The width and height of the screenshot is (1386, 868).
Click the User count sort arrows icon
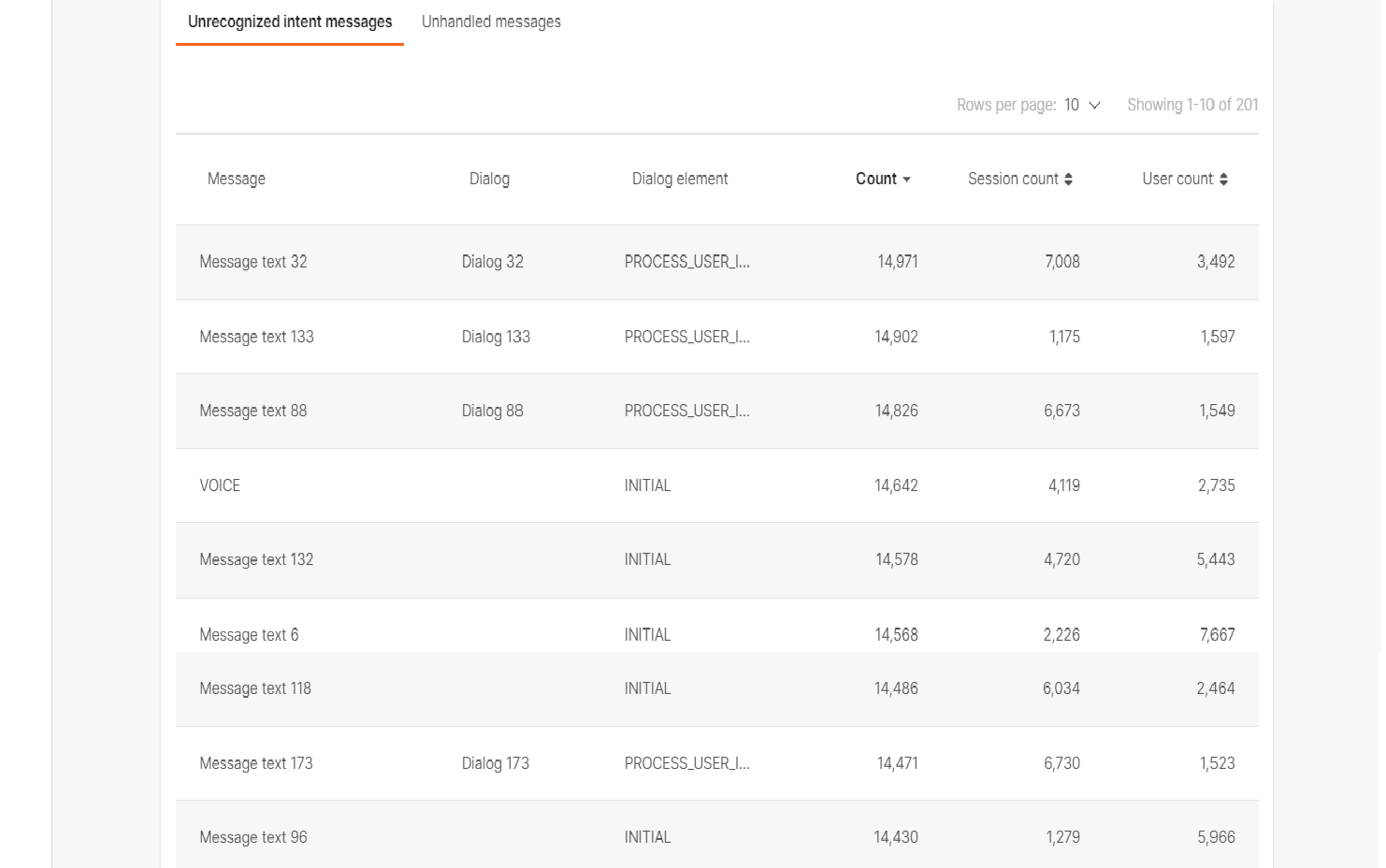(1223, 179)
